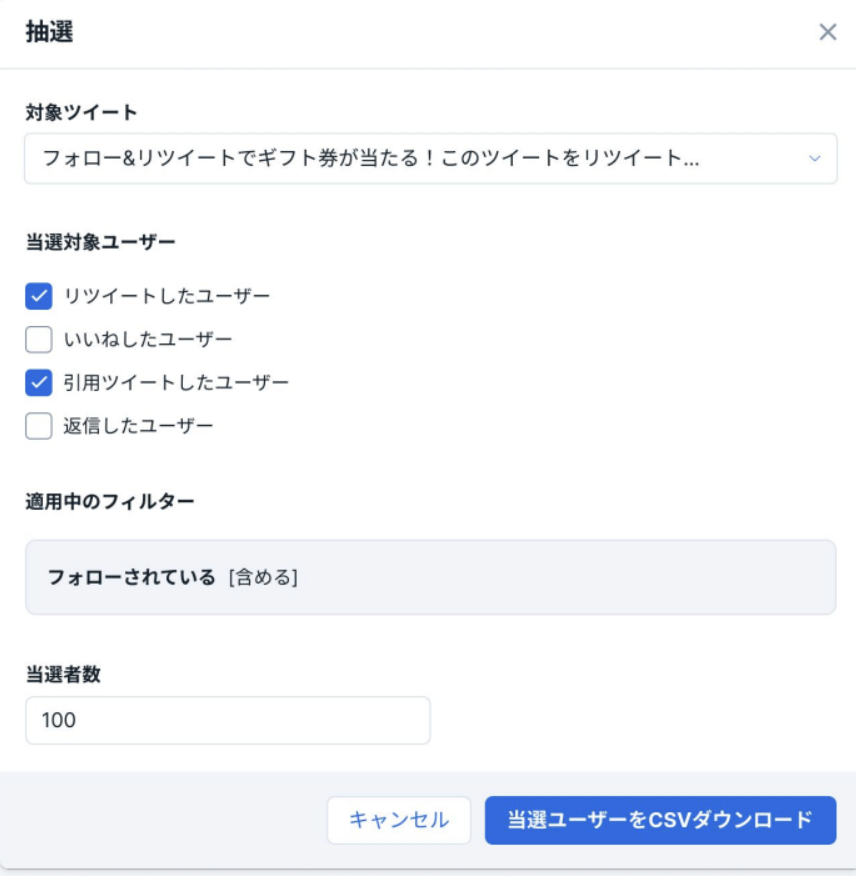This screenshot has width=856, height=876.
Task: Click the 抽選 dialog title
Action: point(49,32)
